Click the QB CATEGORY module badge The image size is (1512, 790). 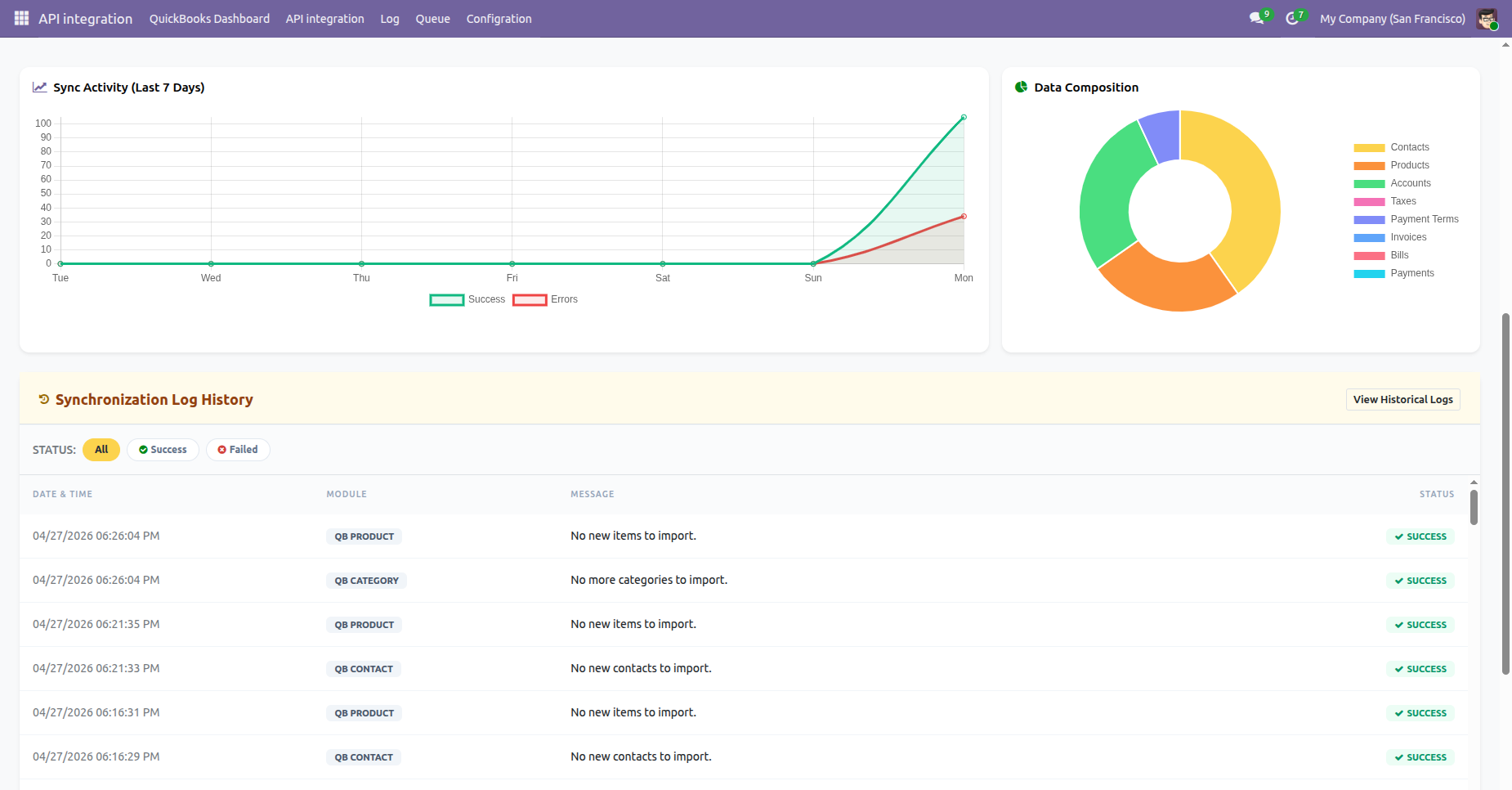click(x=366, y=581)
